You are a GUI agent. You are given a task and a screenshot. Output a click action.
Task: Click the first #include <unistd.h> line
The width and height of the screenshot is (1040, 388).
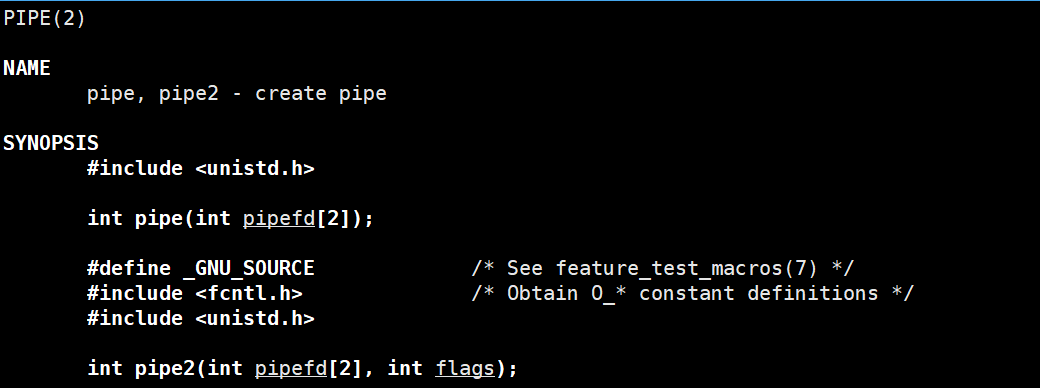201,168
